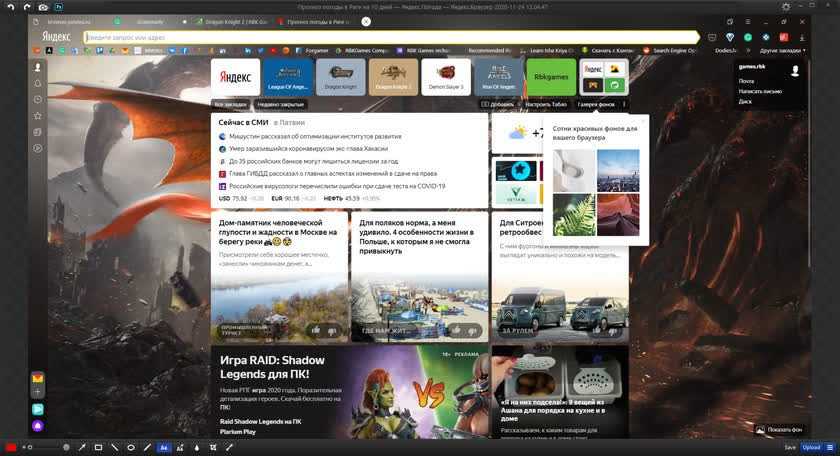Click the red color swatch
The image size is (840, 456).
pos(11,447)
